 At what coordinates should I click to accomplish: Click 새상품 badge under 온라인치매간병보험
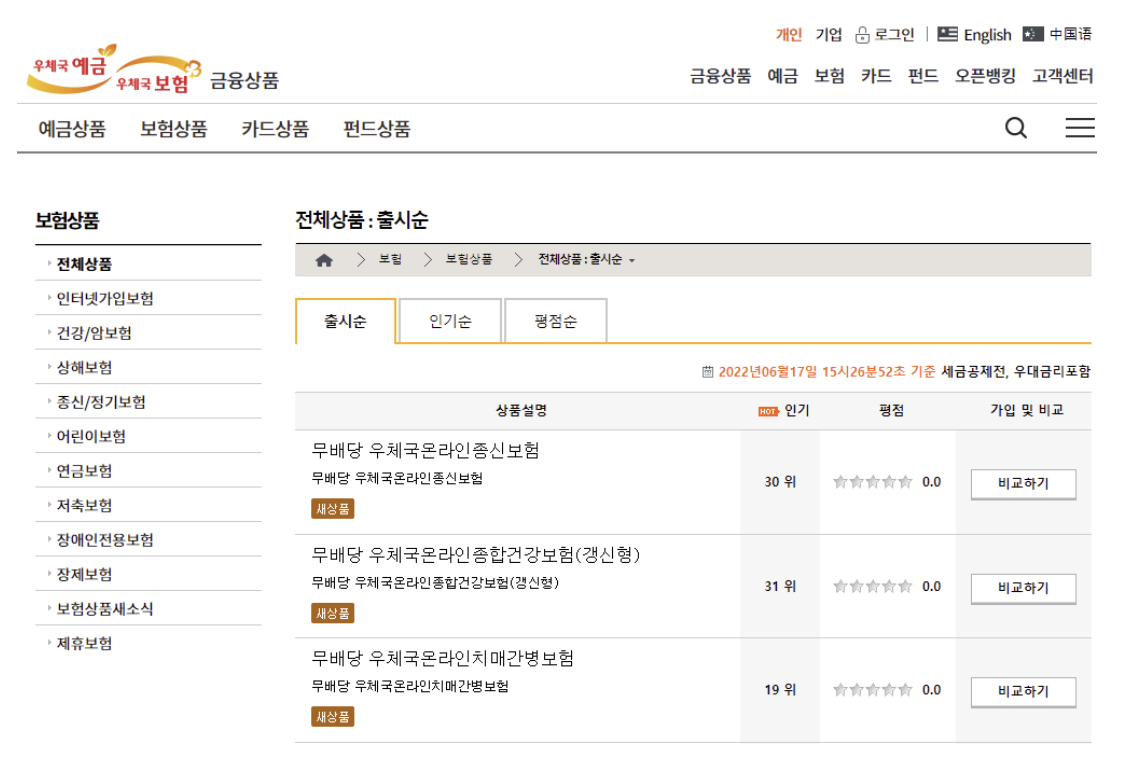tap(332, 717)
